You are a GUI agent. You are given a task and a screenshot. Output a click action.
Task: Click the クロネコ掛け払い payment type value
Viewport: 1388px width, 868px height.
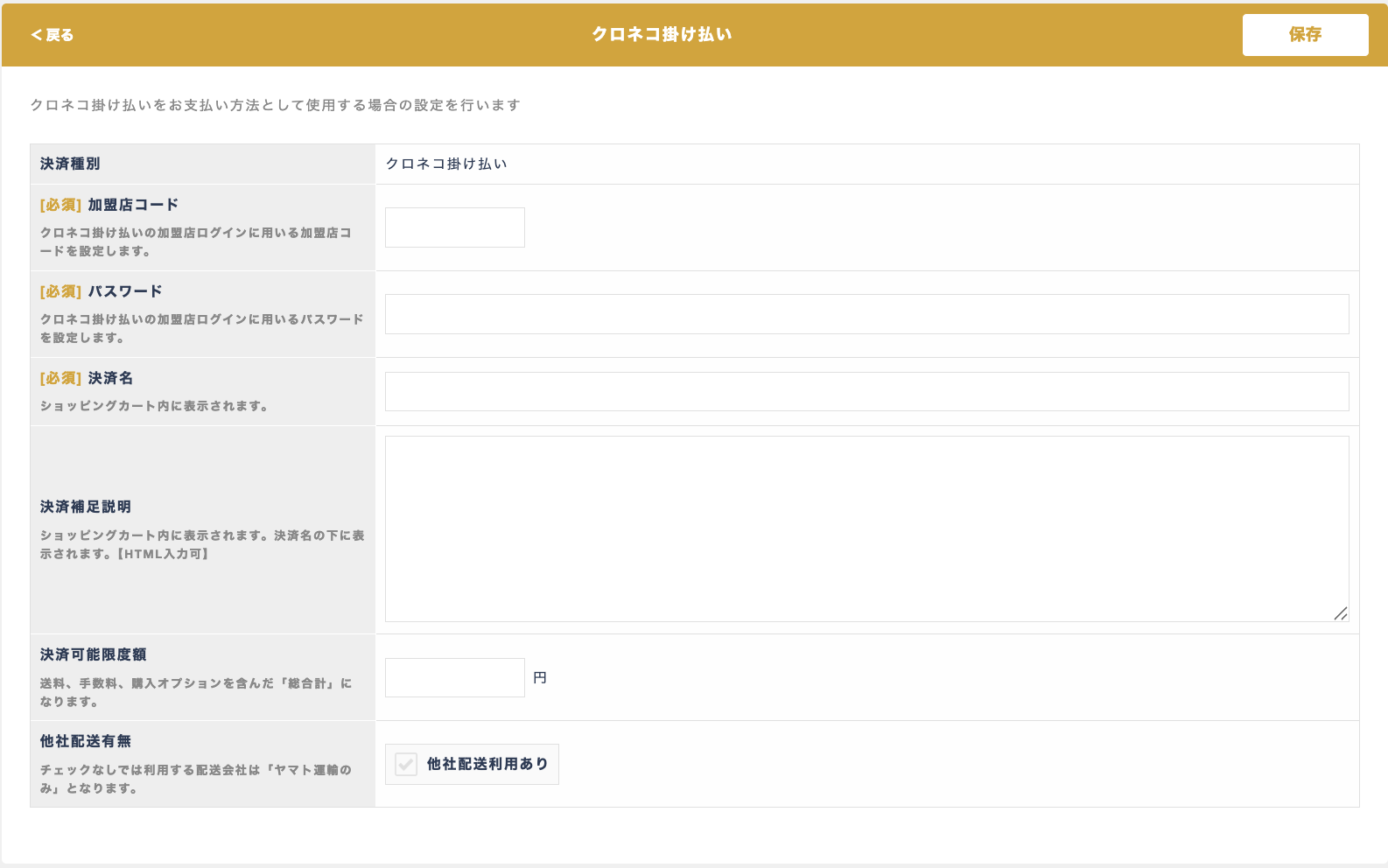point(446,164)
